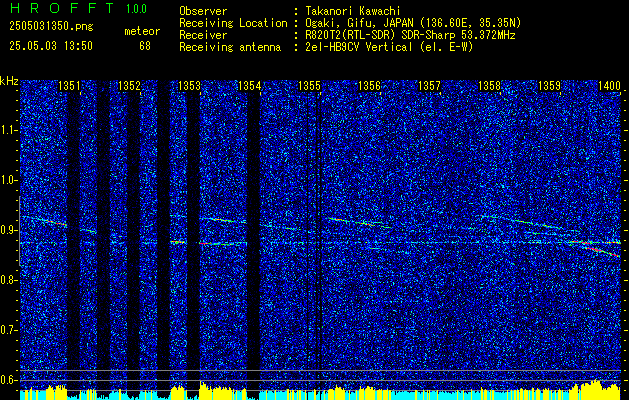The width and height of the screenshot is (629, 400).
Task: Click the red echo trace just after 1353
Action: [x=205, y=243]
